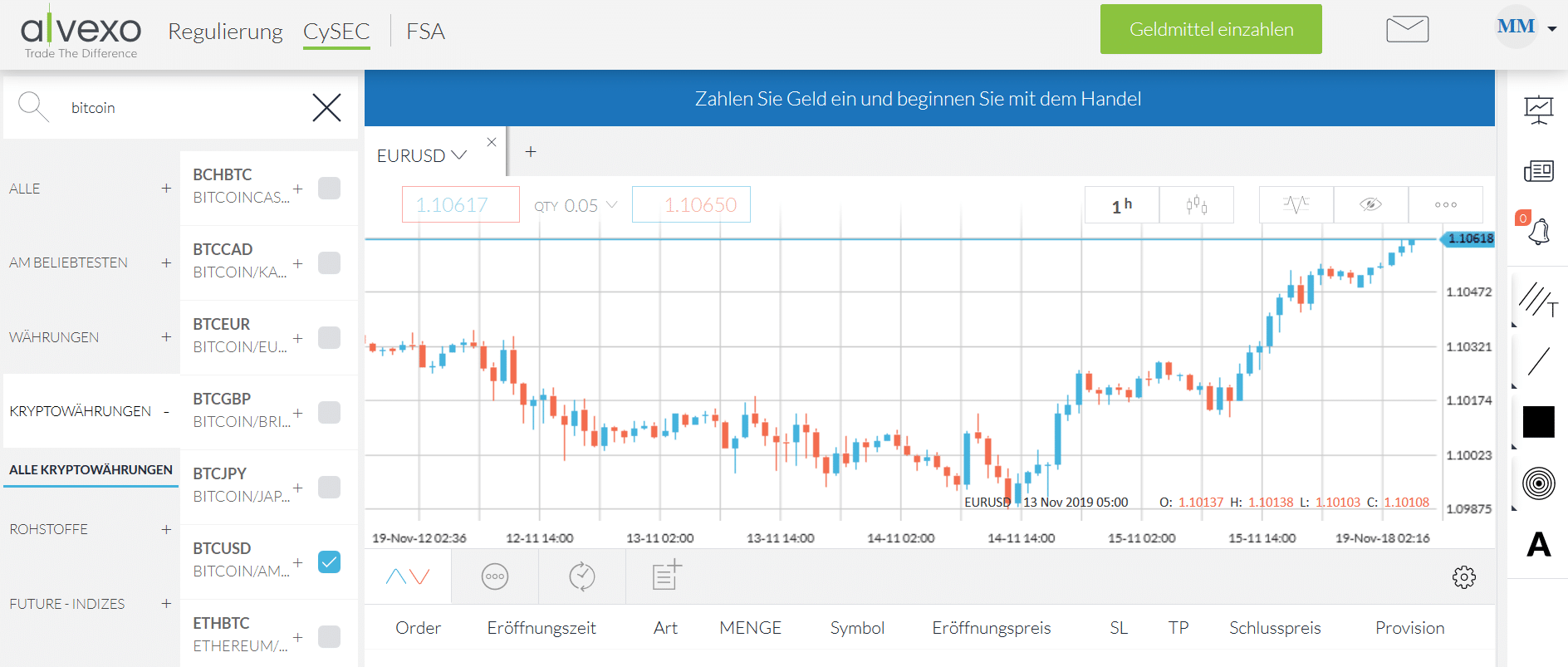1568x667 pixels.
Task: Select the text annotation A tool
Action: 1538,545
